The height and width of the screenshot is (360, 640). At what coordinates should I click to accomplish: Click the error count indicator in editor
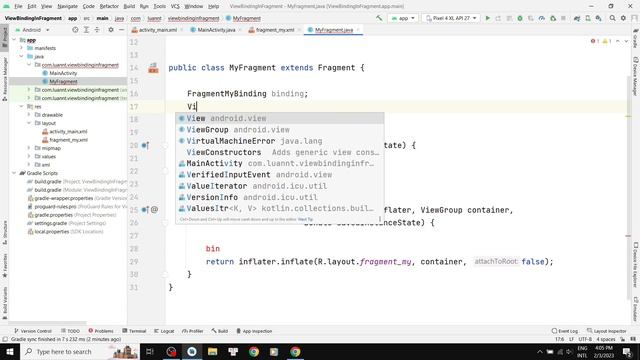[595, 41]
